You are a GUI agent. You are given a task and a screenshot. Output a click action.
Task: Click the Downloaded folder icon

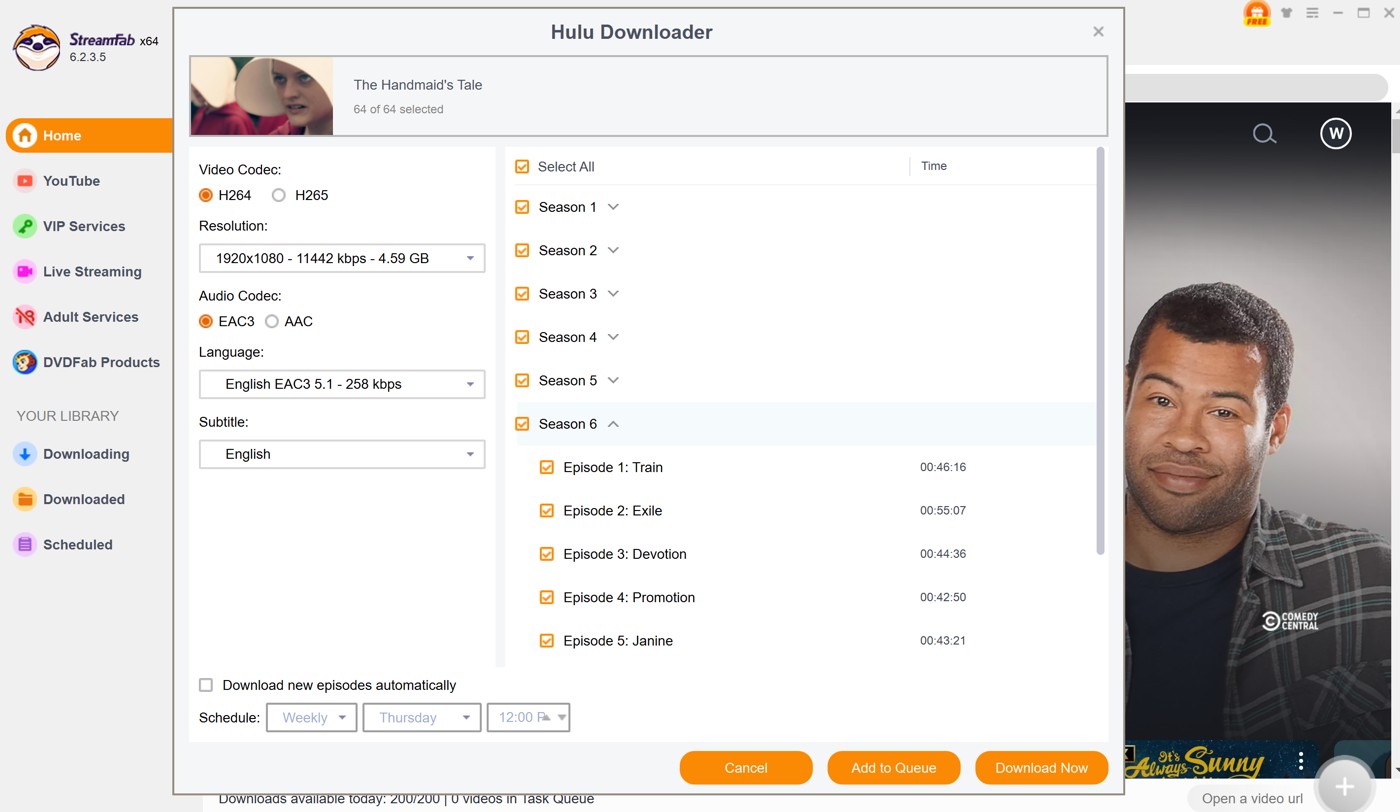pyautogui.click(x=25, y=499)
